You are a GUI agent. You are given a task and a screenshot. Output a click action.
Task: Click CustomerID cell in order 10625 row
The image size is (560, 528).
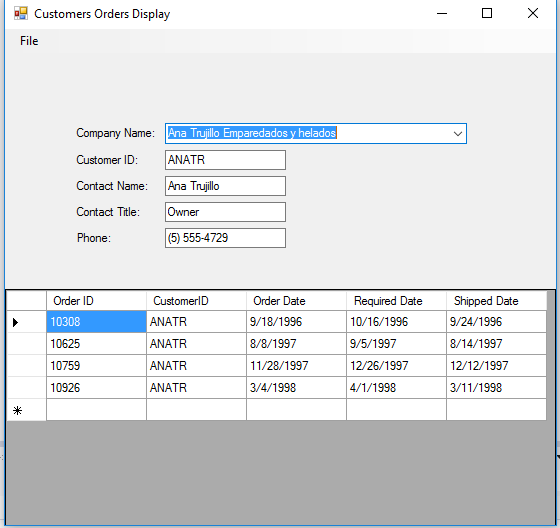(x=196, y=344)
